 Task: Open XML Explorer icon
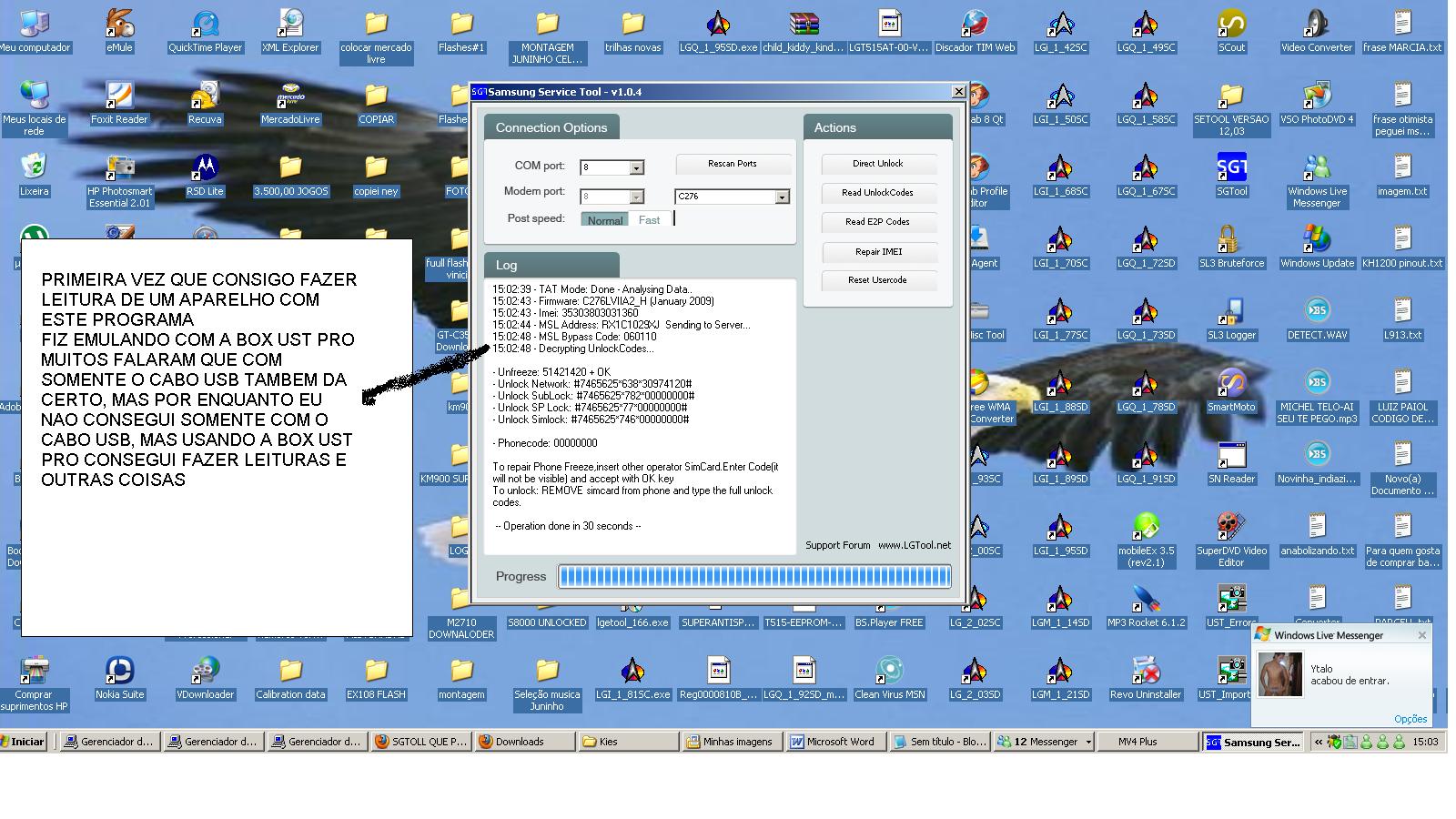click(x=290, y=31)
